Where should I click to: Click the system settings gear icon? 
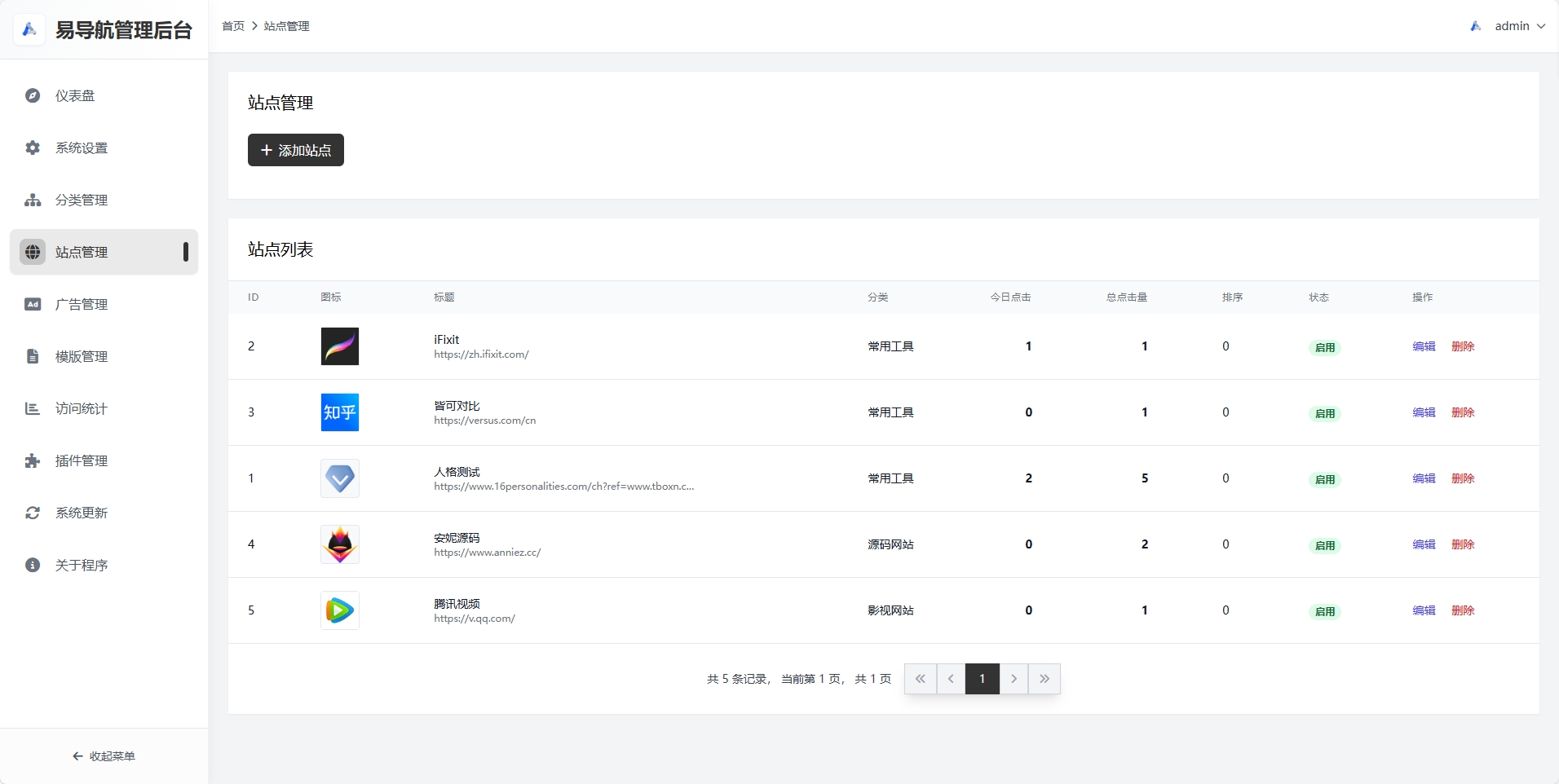[33, 148]
